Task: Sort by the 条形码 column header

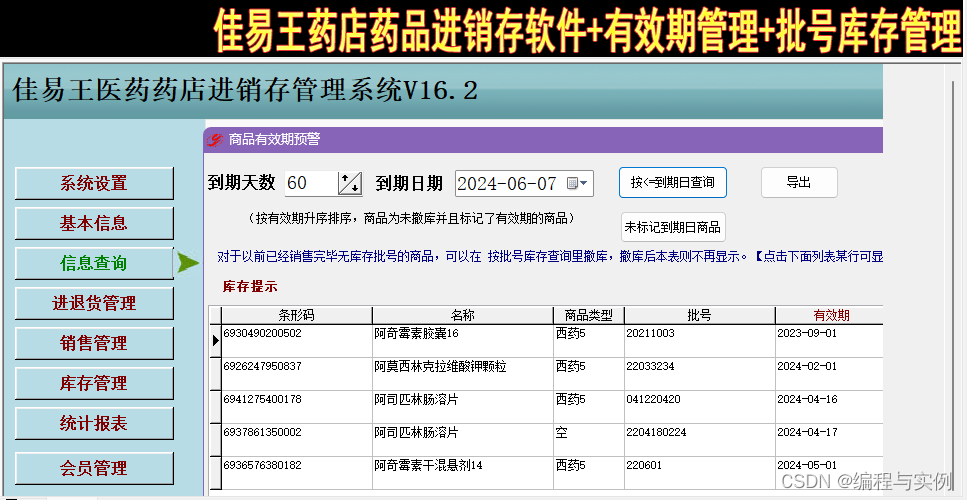Action: click(x=297, y=315)
